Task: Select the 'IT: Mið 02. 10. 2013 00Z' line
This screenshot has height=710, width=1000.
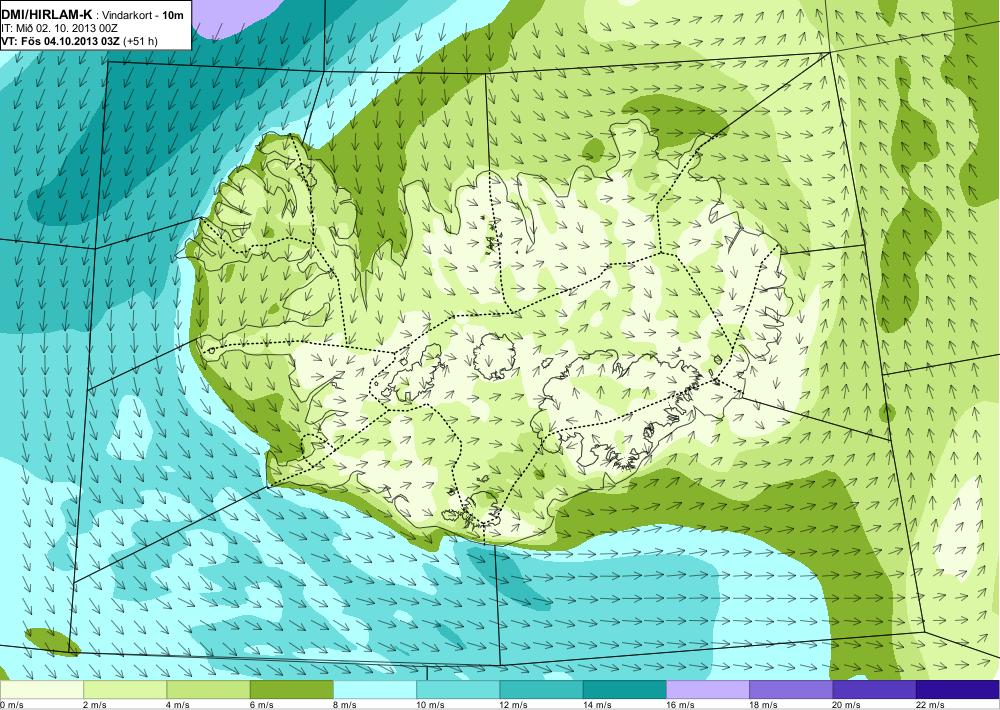Action: 60,27
